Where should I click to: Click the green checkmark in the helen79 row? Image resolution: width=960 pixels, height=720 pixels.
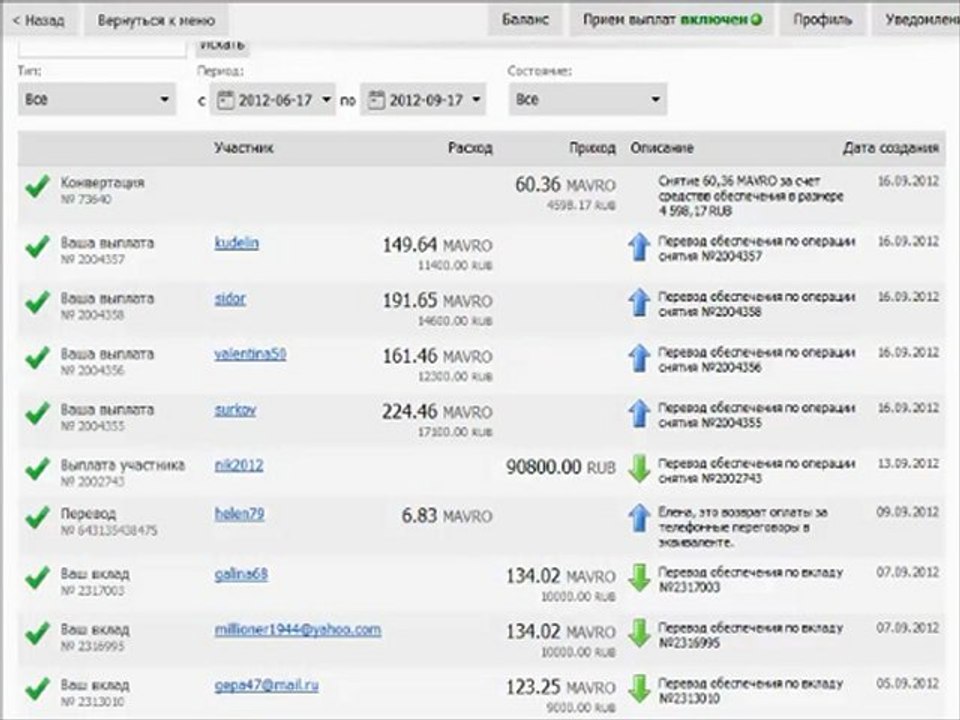click(37, 518)
